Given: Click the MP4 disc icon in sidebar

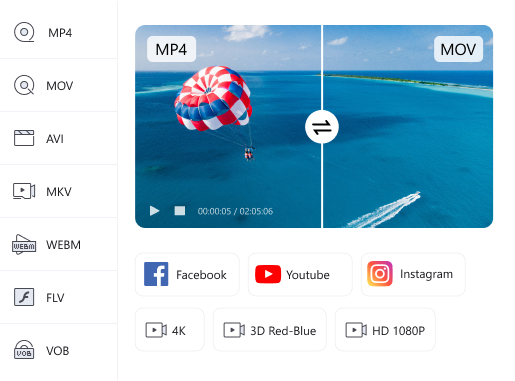Looking at the screenshot, I should pos(24,32).
